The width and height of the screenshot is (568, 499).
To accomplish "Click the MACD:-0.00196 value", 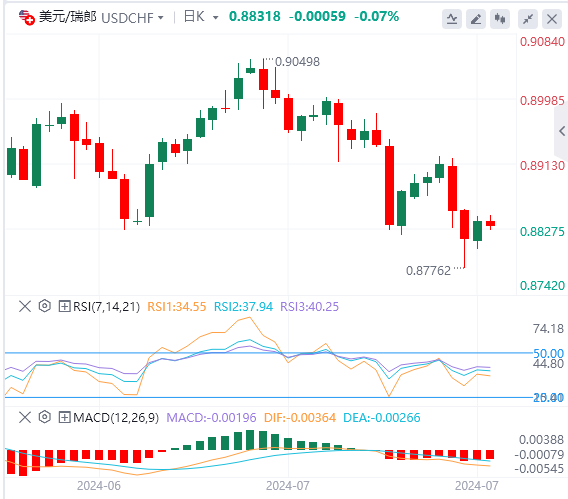I will [x=211, y=418].
